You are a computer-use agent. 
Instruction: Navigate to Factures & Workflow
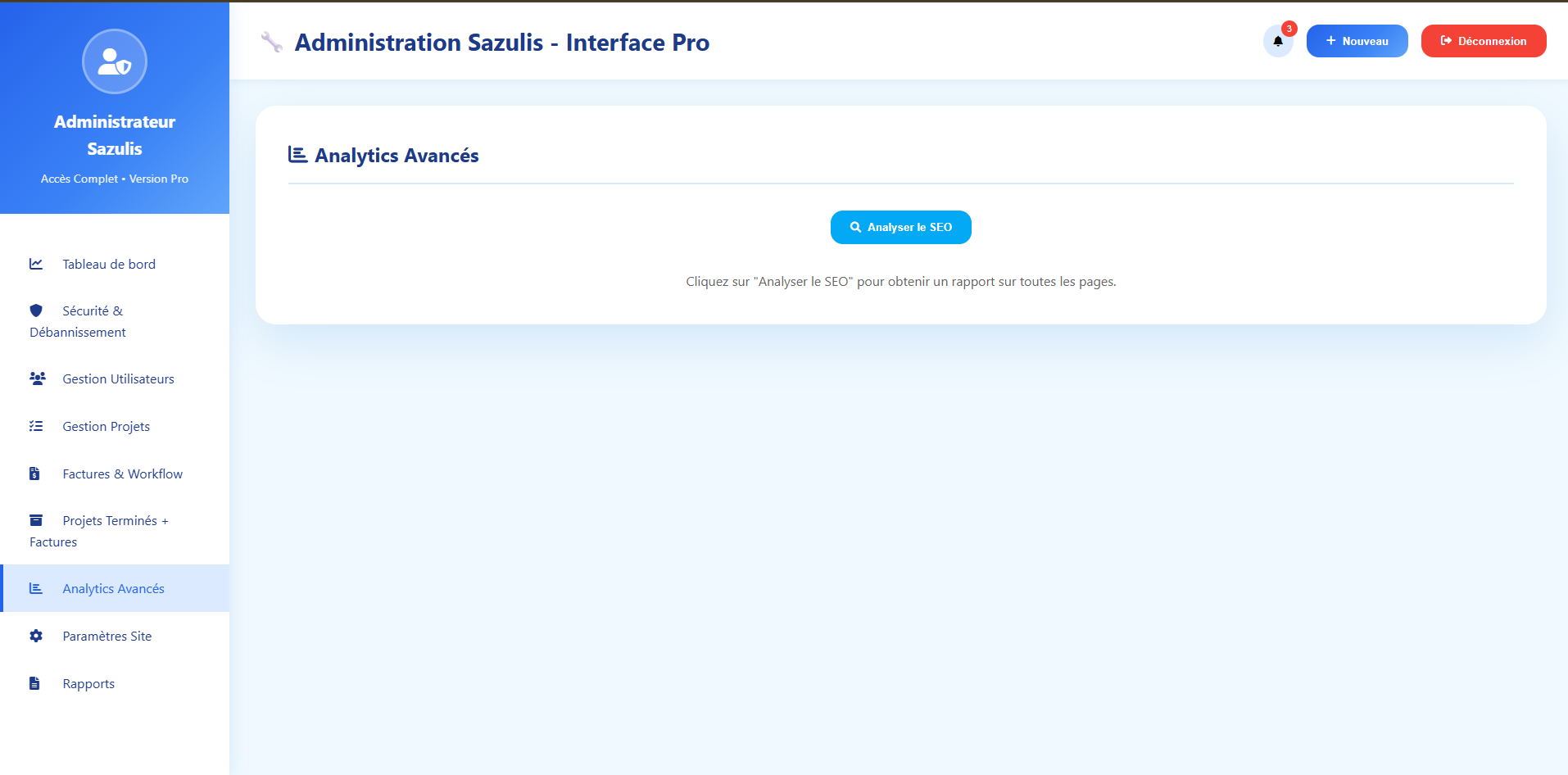point(122,474)
